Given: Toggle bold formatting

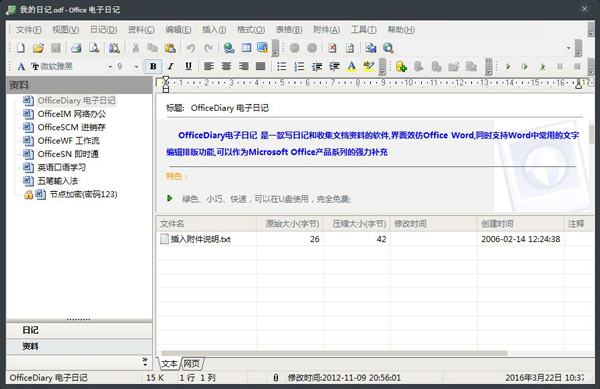Looking at the screenshot, I should coord(153,67).
